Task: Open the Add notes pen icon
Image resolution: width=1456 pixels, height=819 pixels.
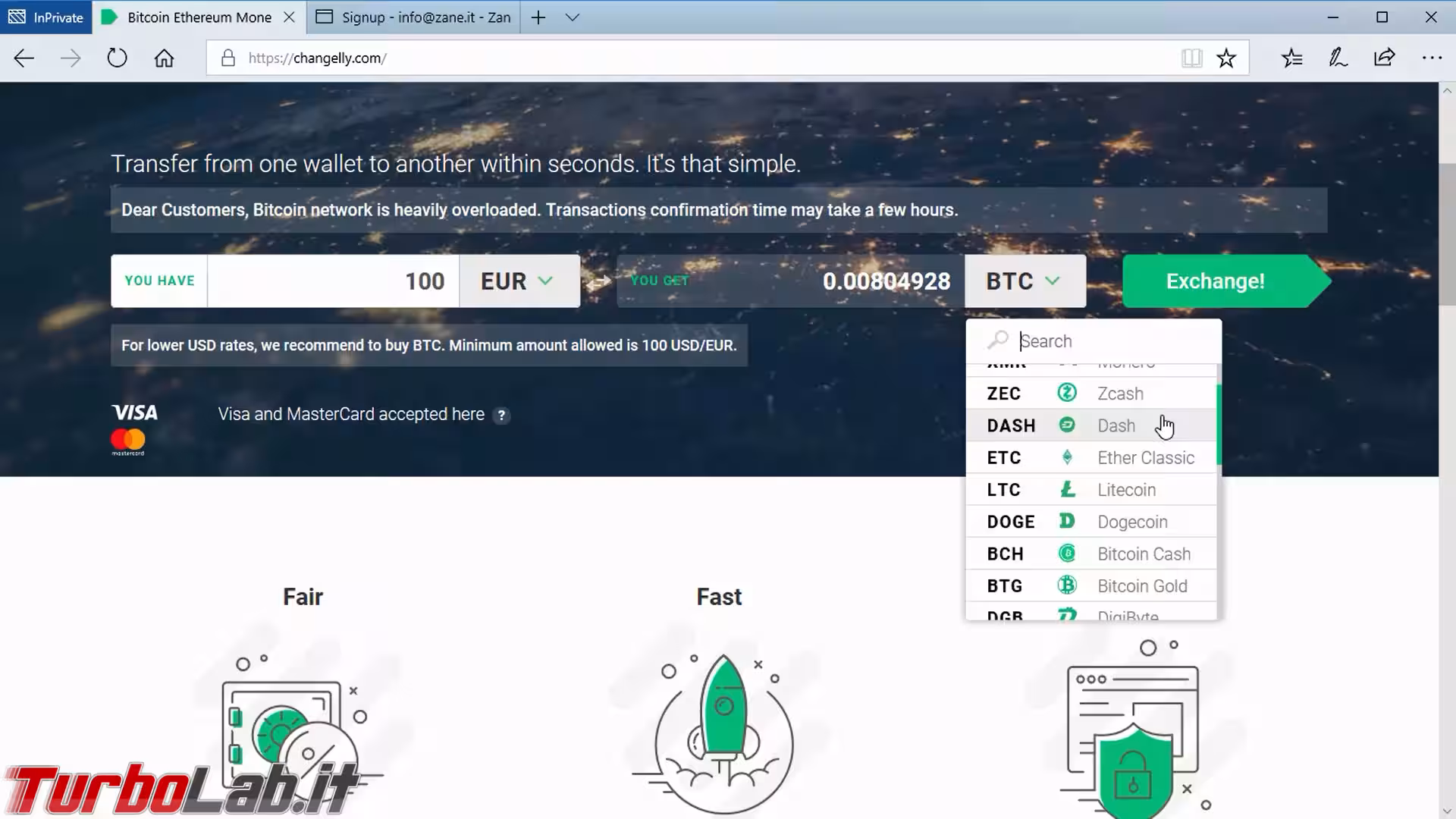Action: (1338, 58)
